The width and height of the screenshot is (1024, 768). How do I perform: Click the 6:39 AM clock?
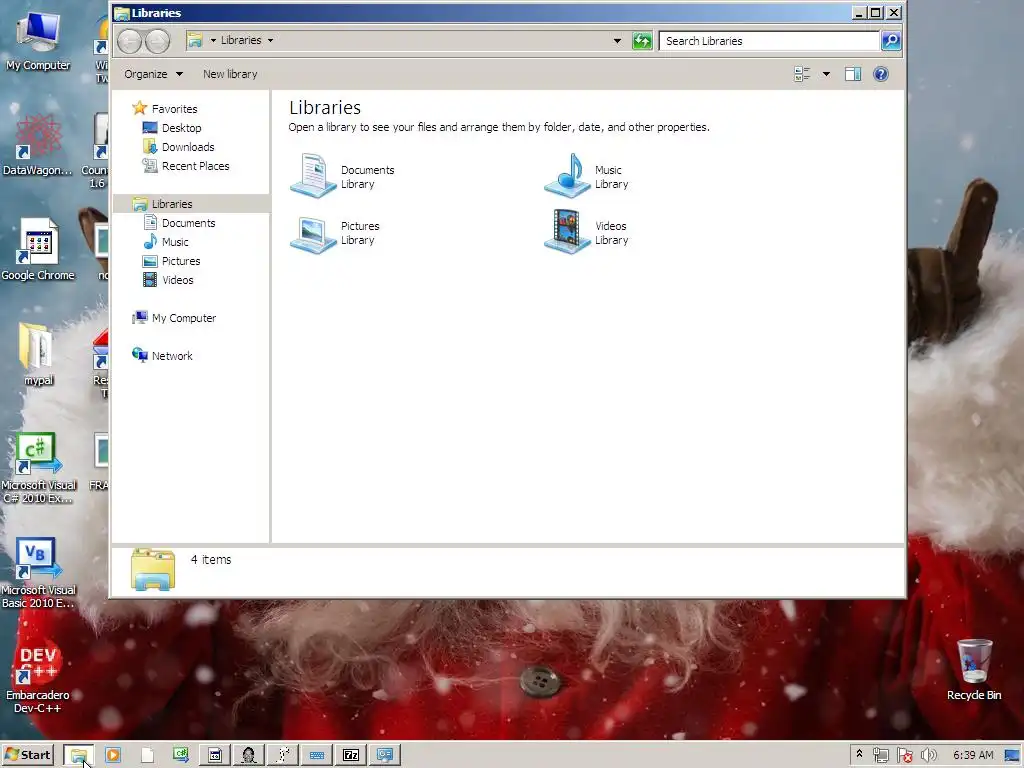pyautogui.click(x=973, y=755)
